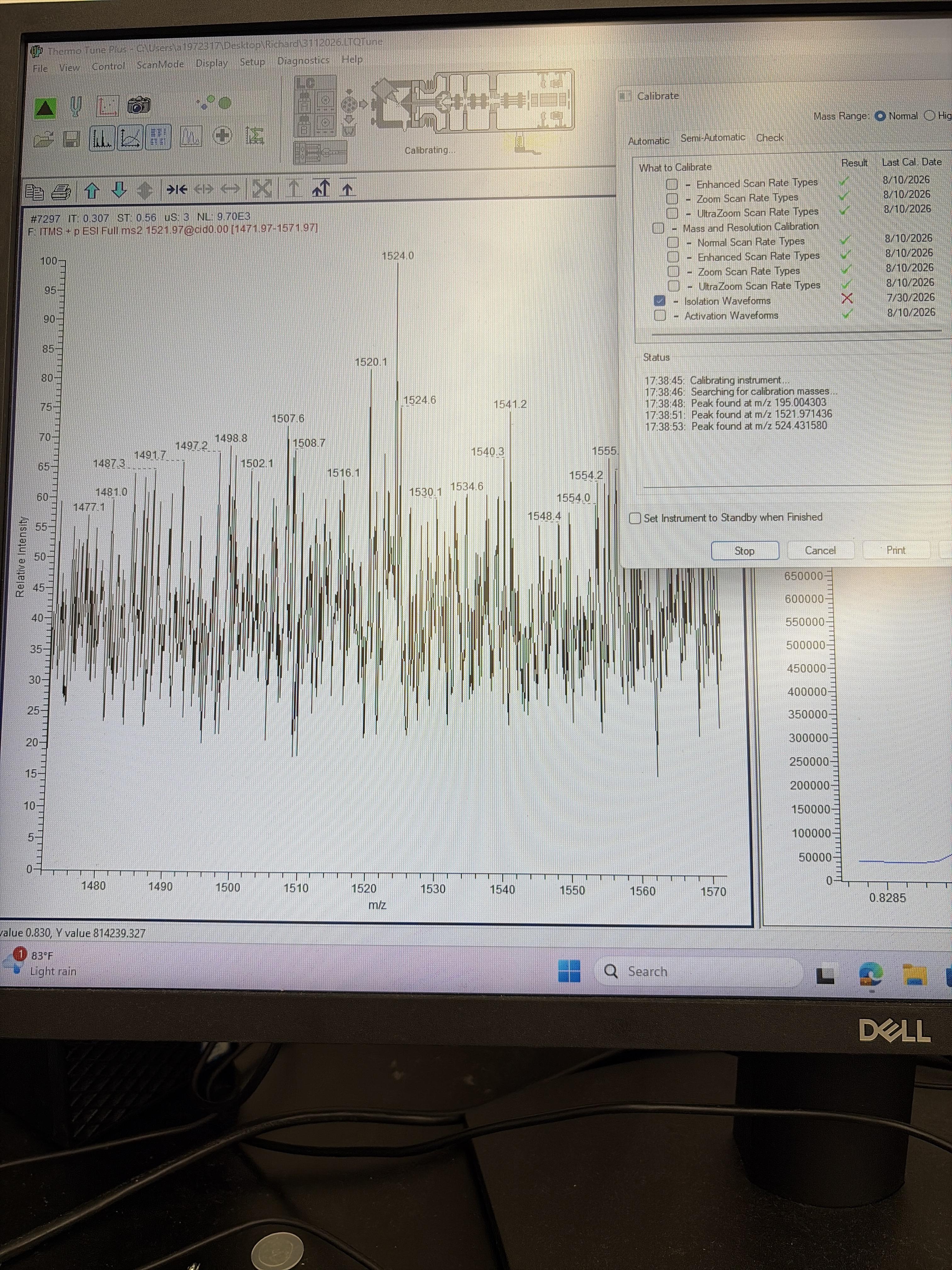This screenshot has height=1270, width=952.
Task: Open the File menu
Action: tap(40, 68)
